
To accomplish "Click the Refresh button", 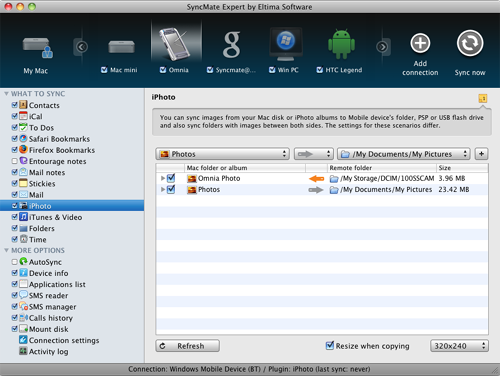I will point(187,346).
